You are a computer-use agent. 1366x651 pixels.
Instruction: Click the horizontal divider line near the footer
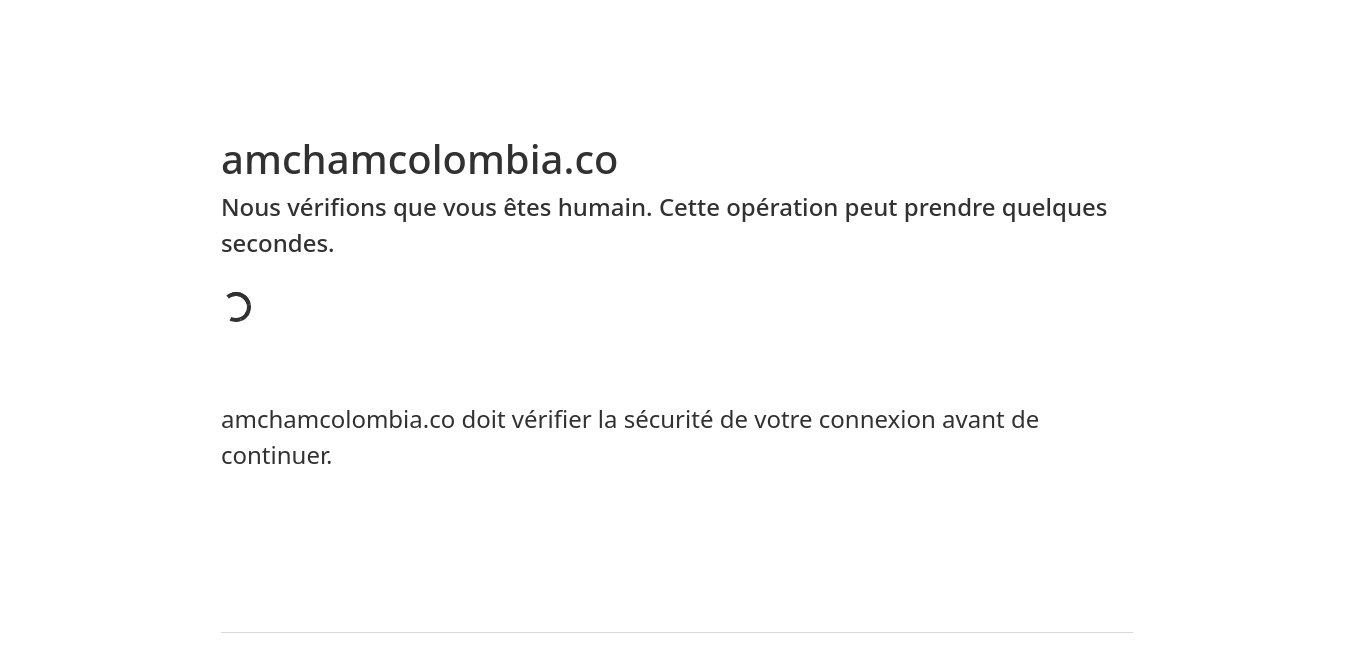click(677, 632)
